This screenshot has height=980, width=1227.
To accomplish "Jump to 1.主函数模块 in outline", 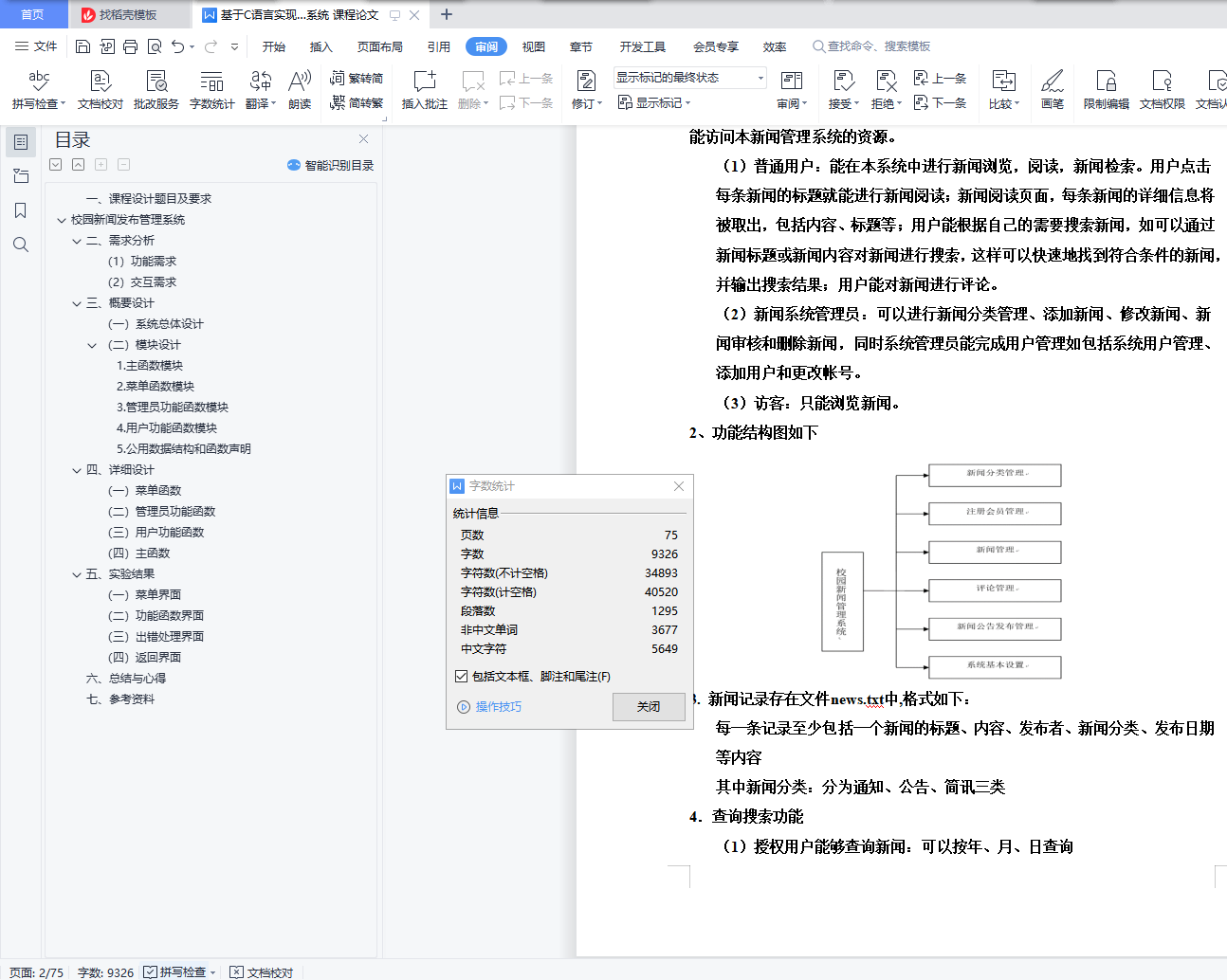I will coord(150,366).
